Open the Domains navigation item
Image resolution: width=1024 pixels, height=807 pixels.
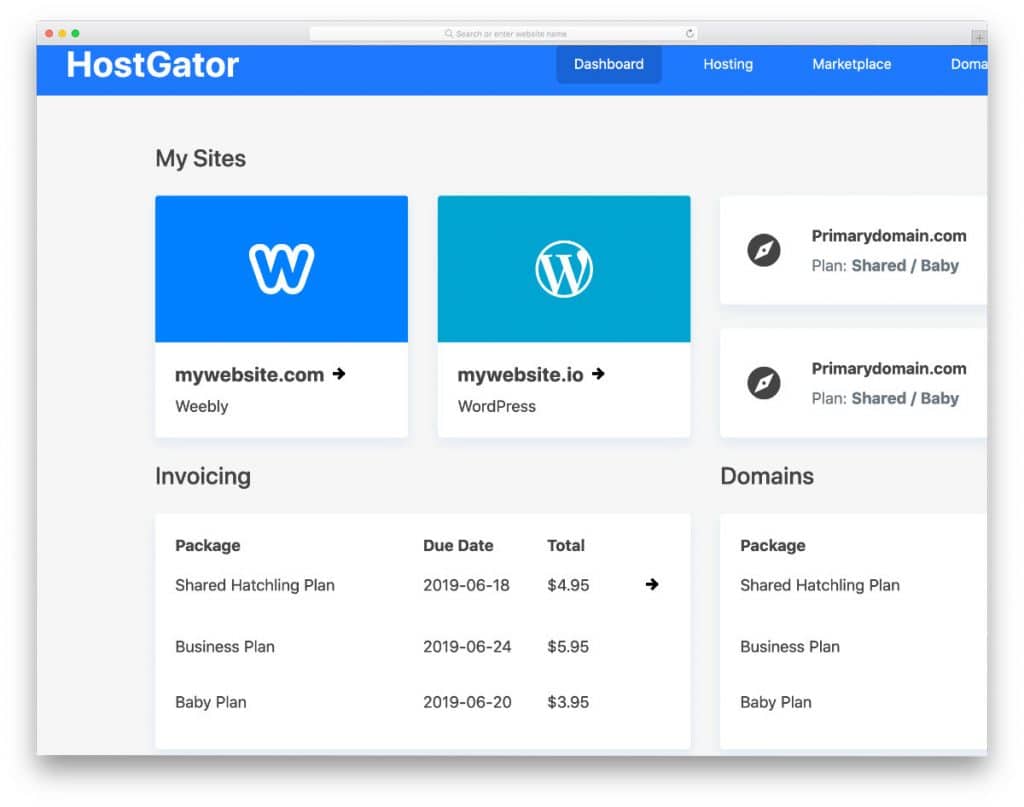point(967,64)
